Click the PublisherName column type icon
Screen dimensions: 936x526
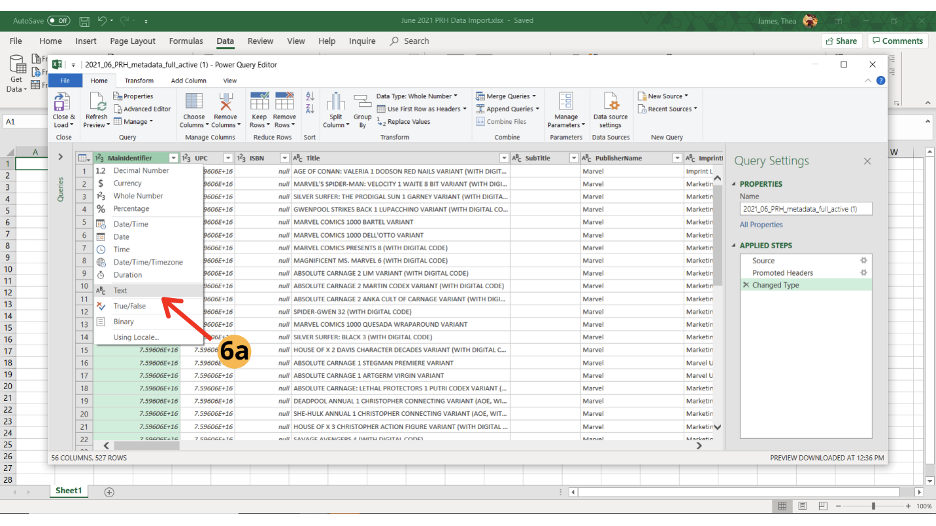(586, 158)
